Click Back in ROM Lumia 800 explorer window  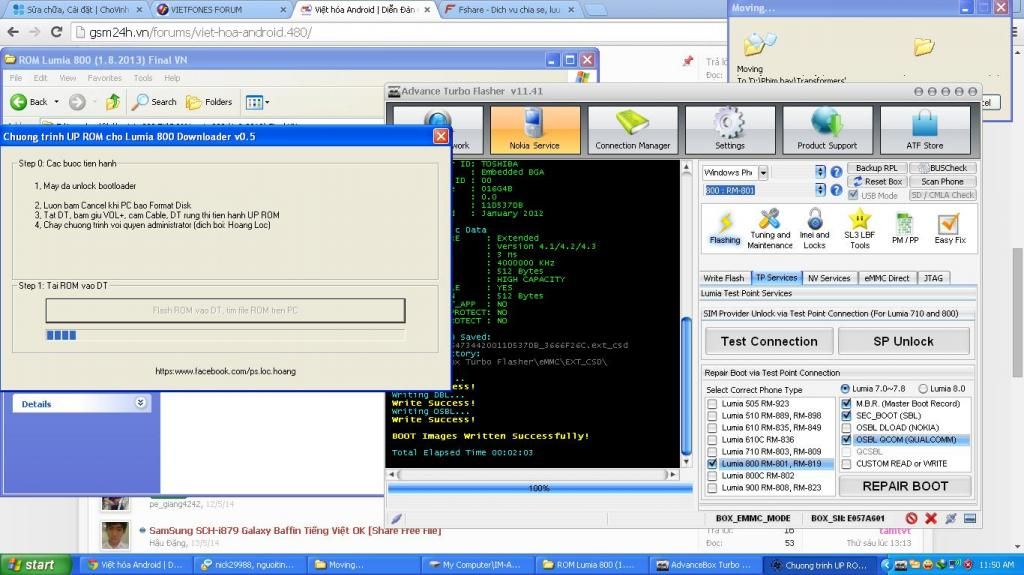tap(30, 102)
